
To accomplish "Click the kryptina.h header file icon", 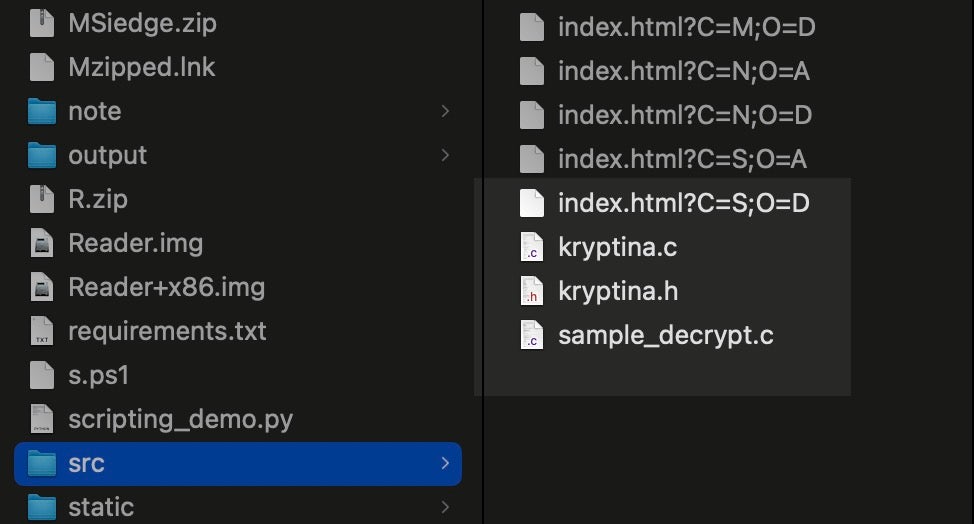I will 532,291.
